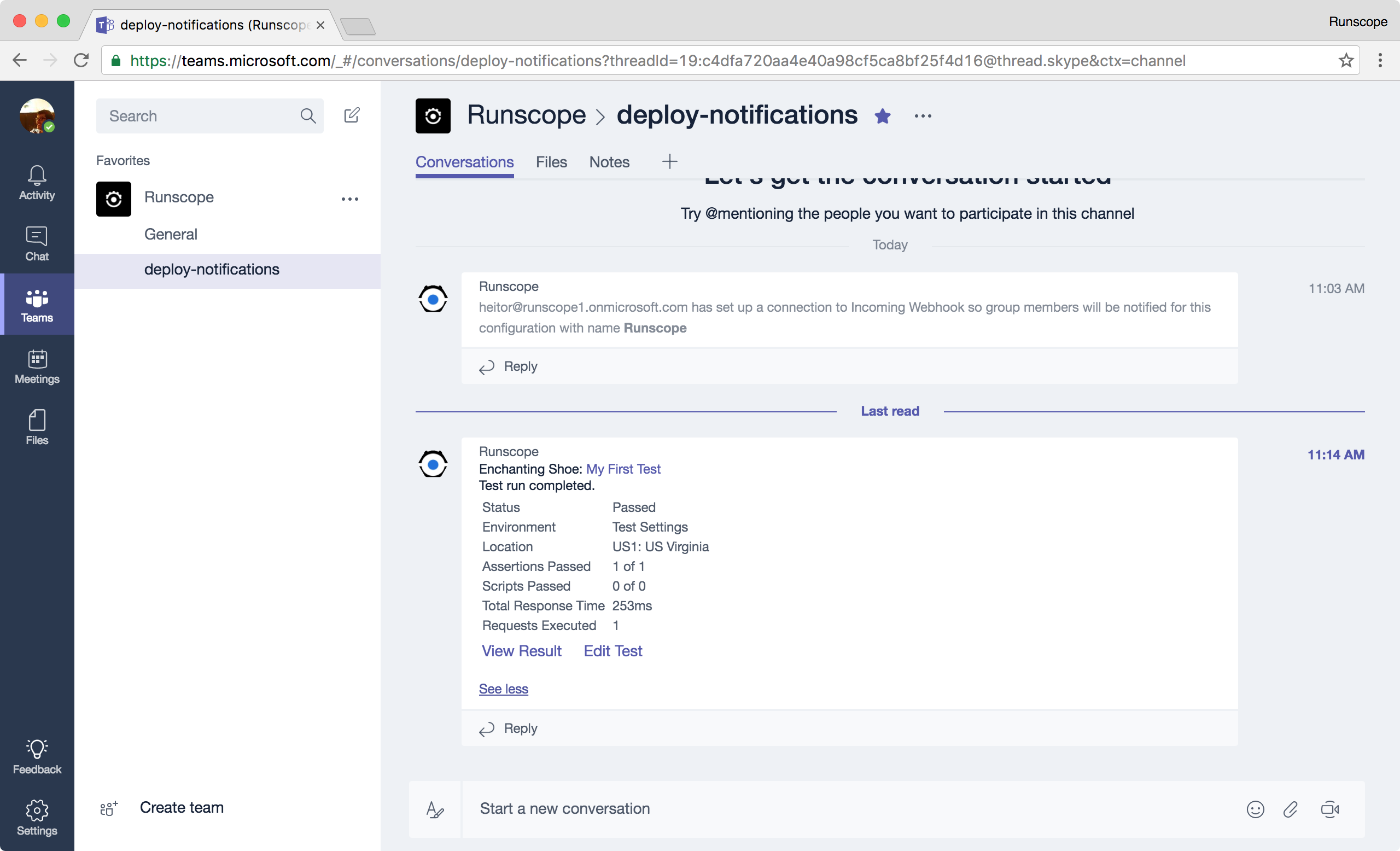
Task: Click the Create team icon
Action: [x=108, y=808]
